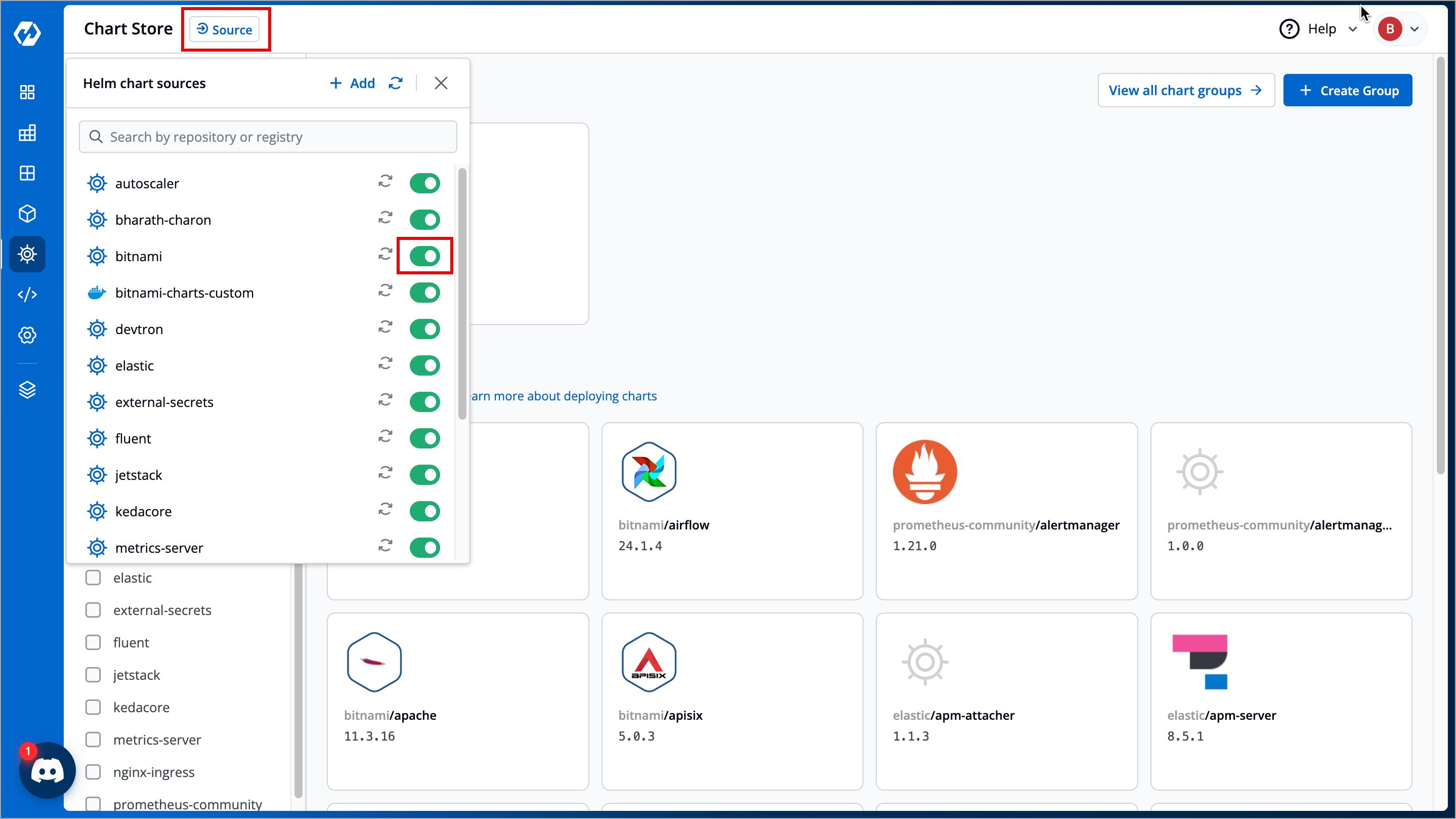Disable the bitnami chart source toggle

[424, 256]
